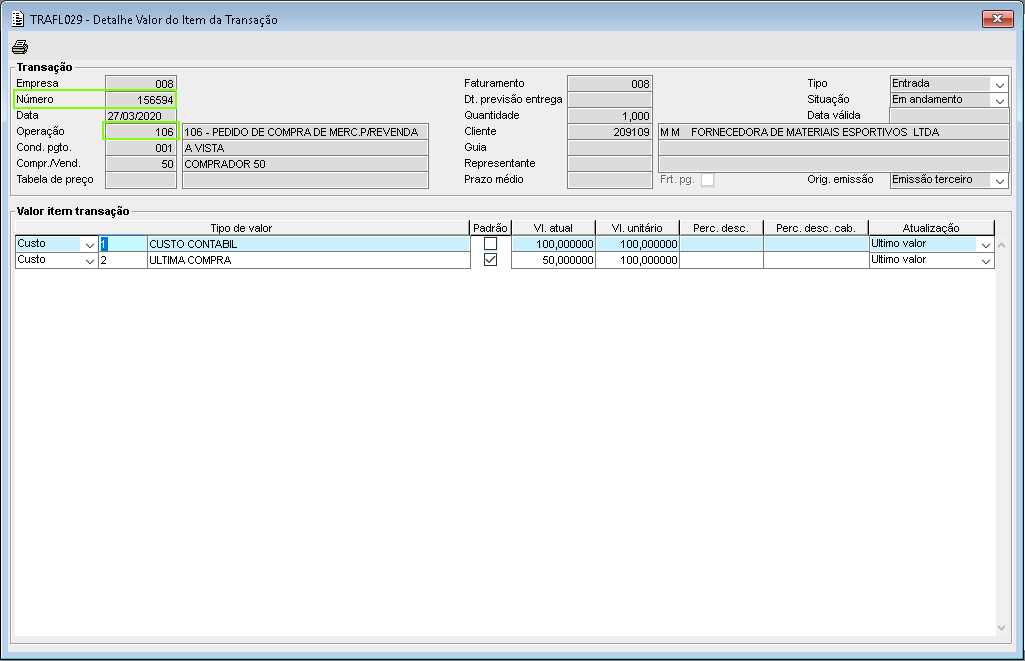Click the A VISTA description field
The height and width of the screenshot is (661, 1025).
(x=305, y=148)
